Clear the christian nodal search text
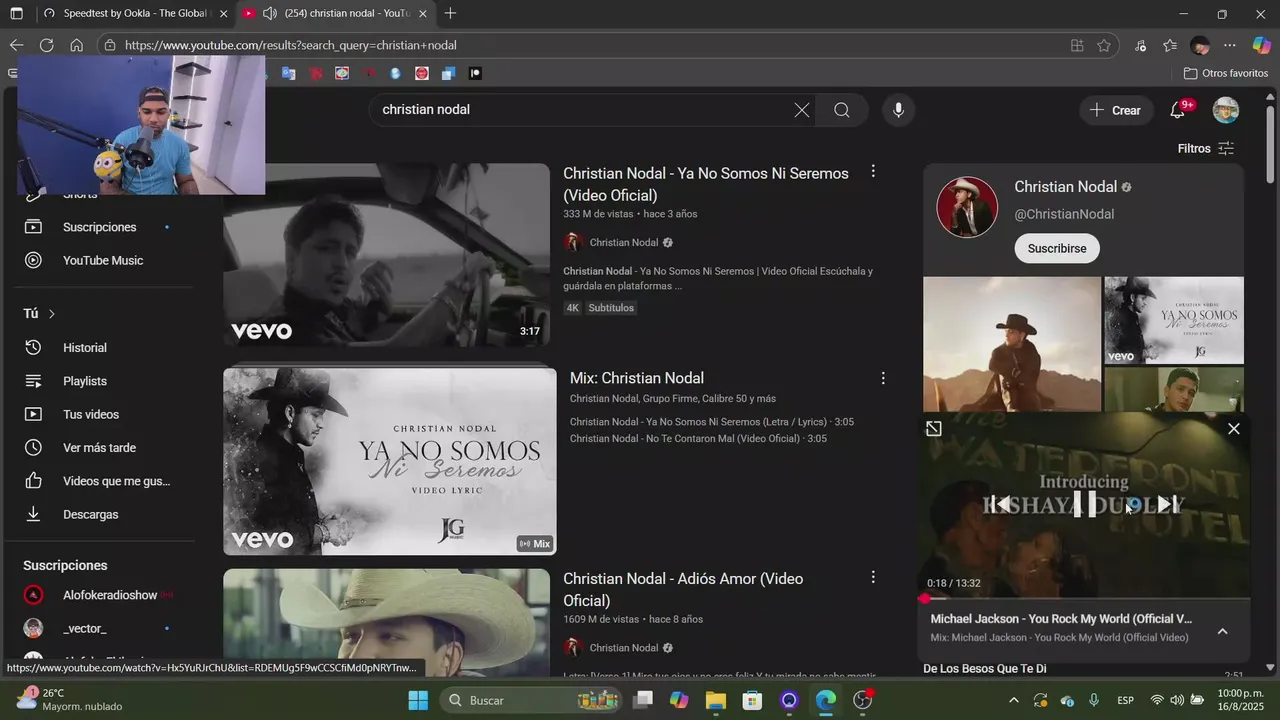Screen dimensions: 1280x720 click(802, 110)
